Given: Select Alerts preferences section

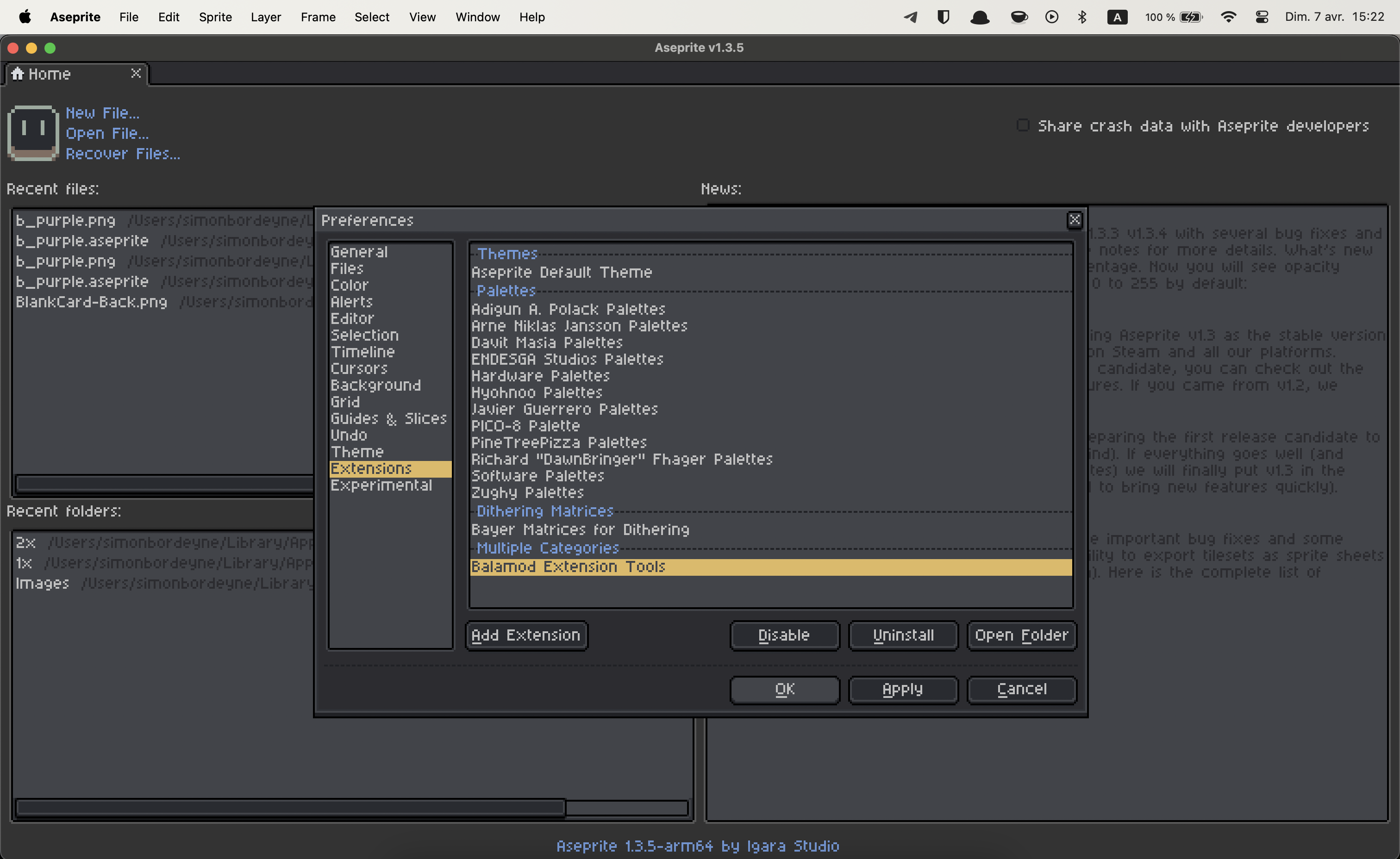Looking at the screenshot, I should click(x=390, y=302).
